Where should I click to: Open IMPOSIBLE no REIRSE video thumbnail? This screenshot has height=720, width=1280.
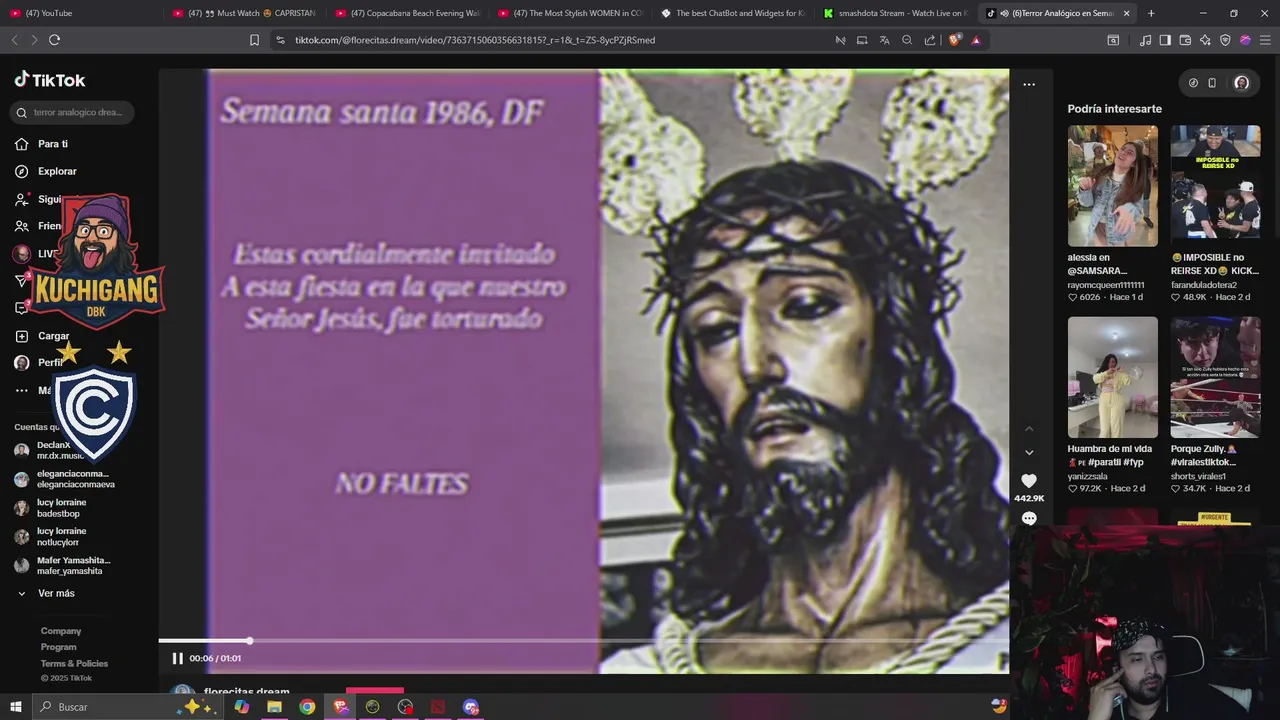(x=1216, y=186)
